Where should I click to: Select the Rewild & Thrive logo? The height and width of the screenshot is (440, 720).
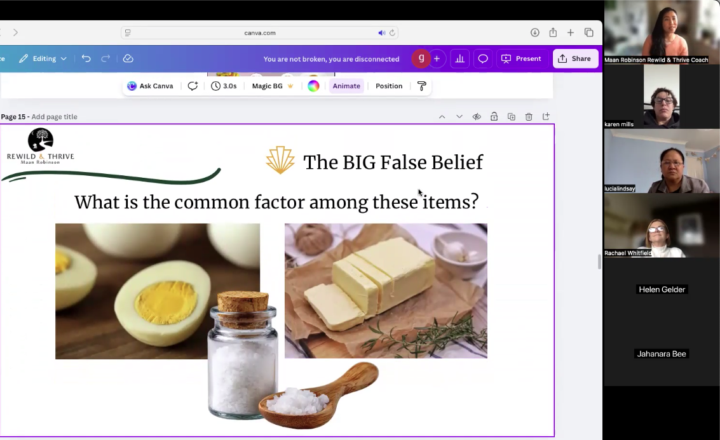(x=40, y=146)
